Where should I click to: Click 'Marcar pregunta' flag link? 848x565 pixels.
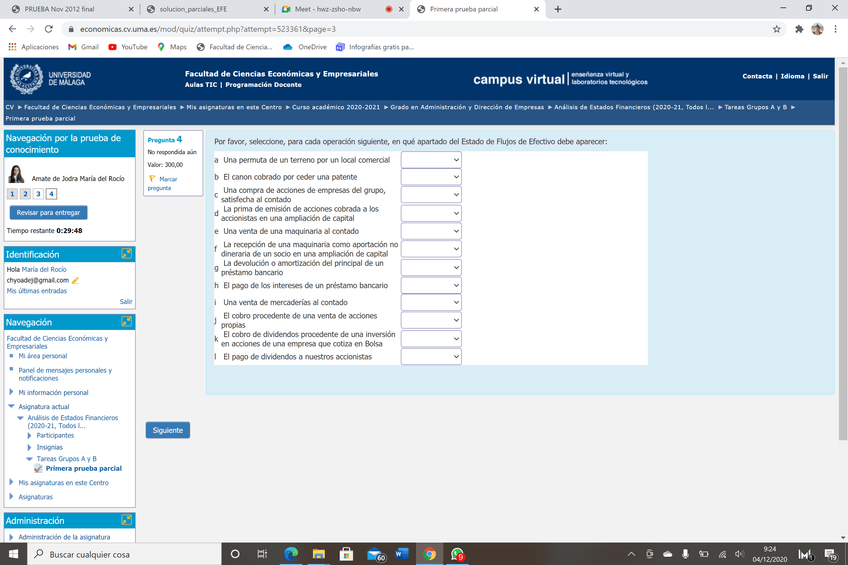click(162, 183)
